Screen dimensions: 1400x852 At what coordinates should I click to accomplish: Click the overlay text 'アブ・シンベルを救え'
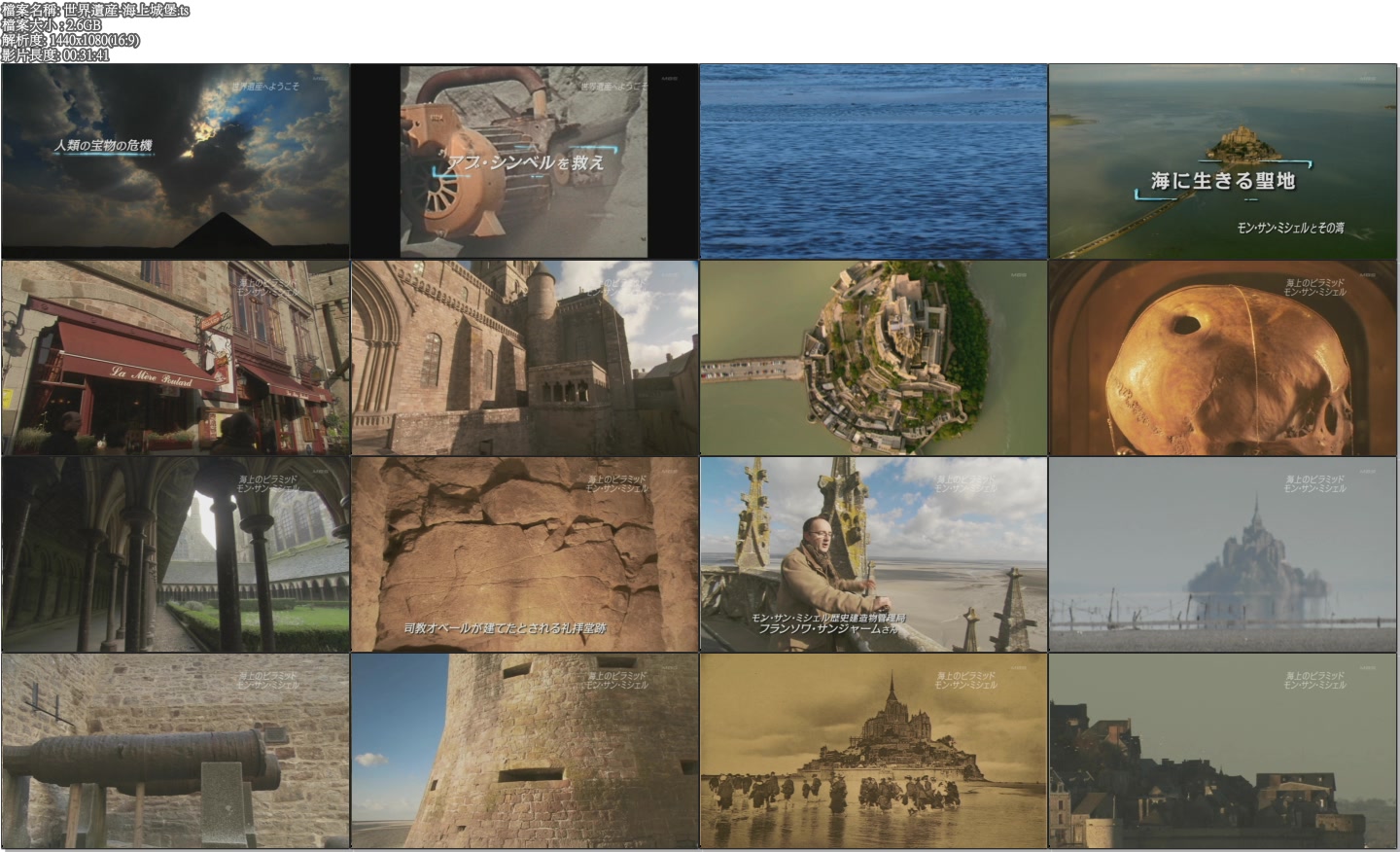[x=524, y=163]
